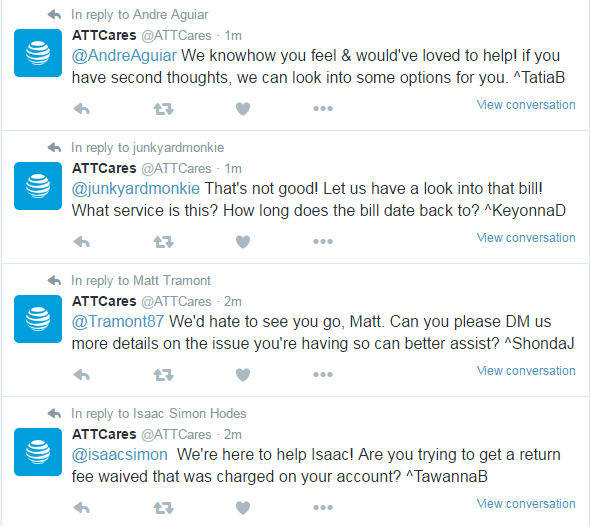Open ATTCares avatar on the Matt Tramont reply
Screen dimensions: 590x526
[38, 319]
